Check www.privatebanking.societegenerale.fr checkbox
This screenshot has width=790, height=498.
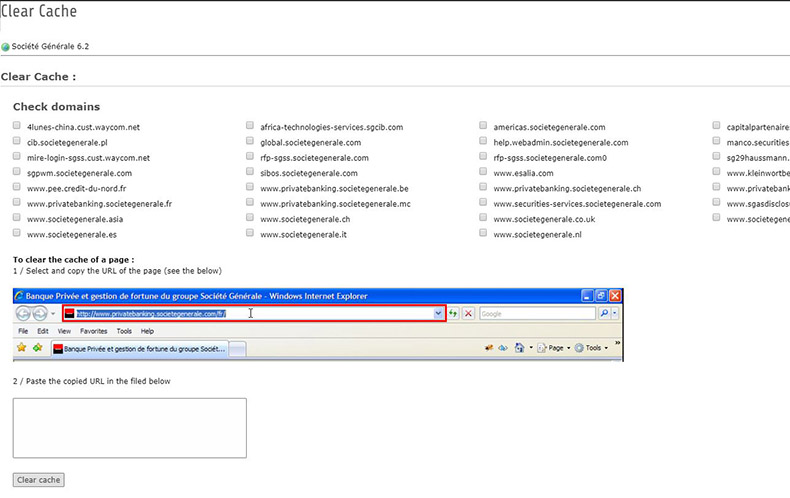pyautogui.click(x=17, y=202)
